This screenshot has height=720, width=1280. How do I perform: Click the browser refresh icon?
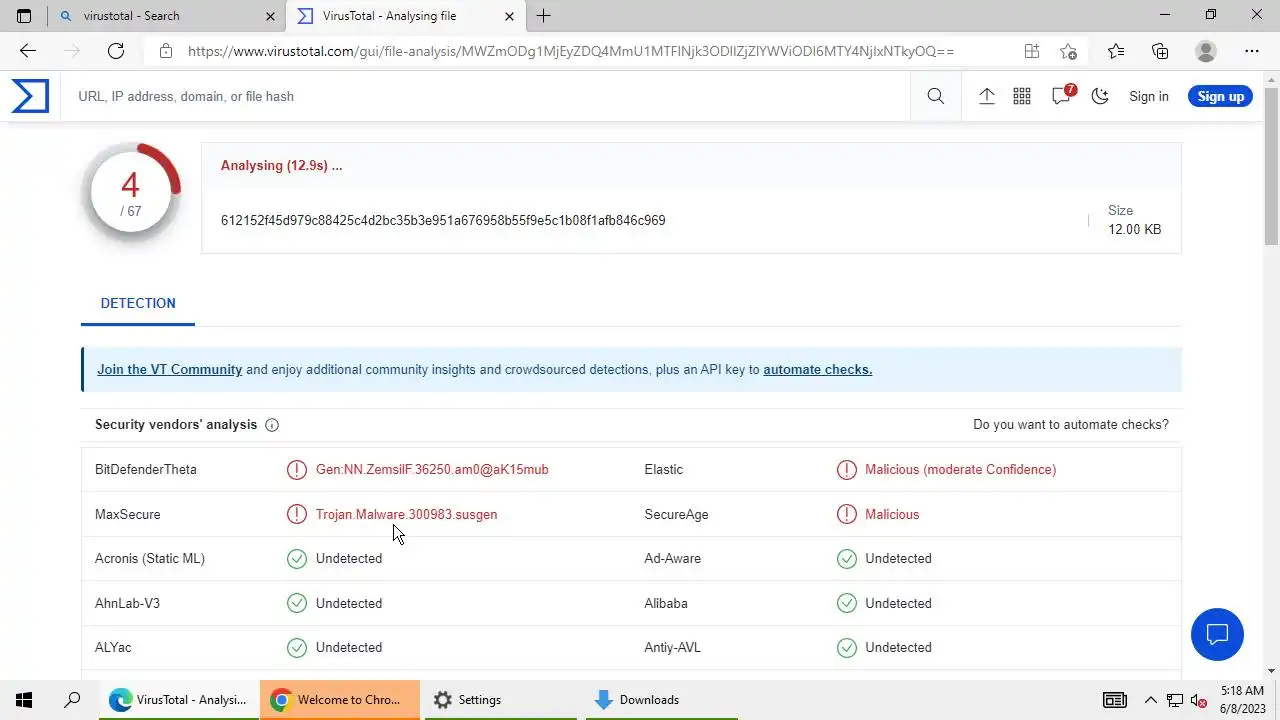tap(116, 51)
